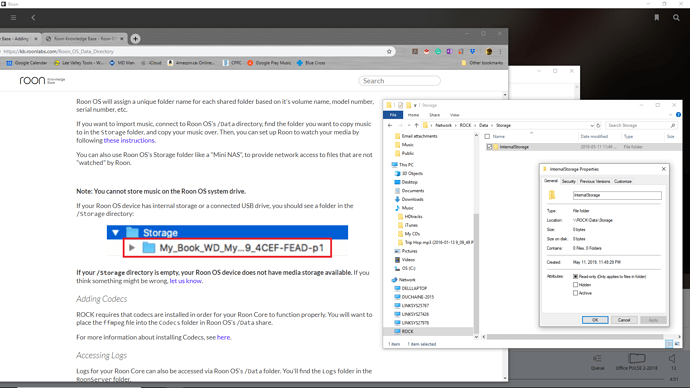Collapse Storage folder triangle in article image
The image size is (690, 388).
(115, 233)
